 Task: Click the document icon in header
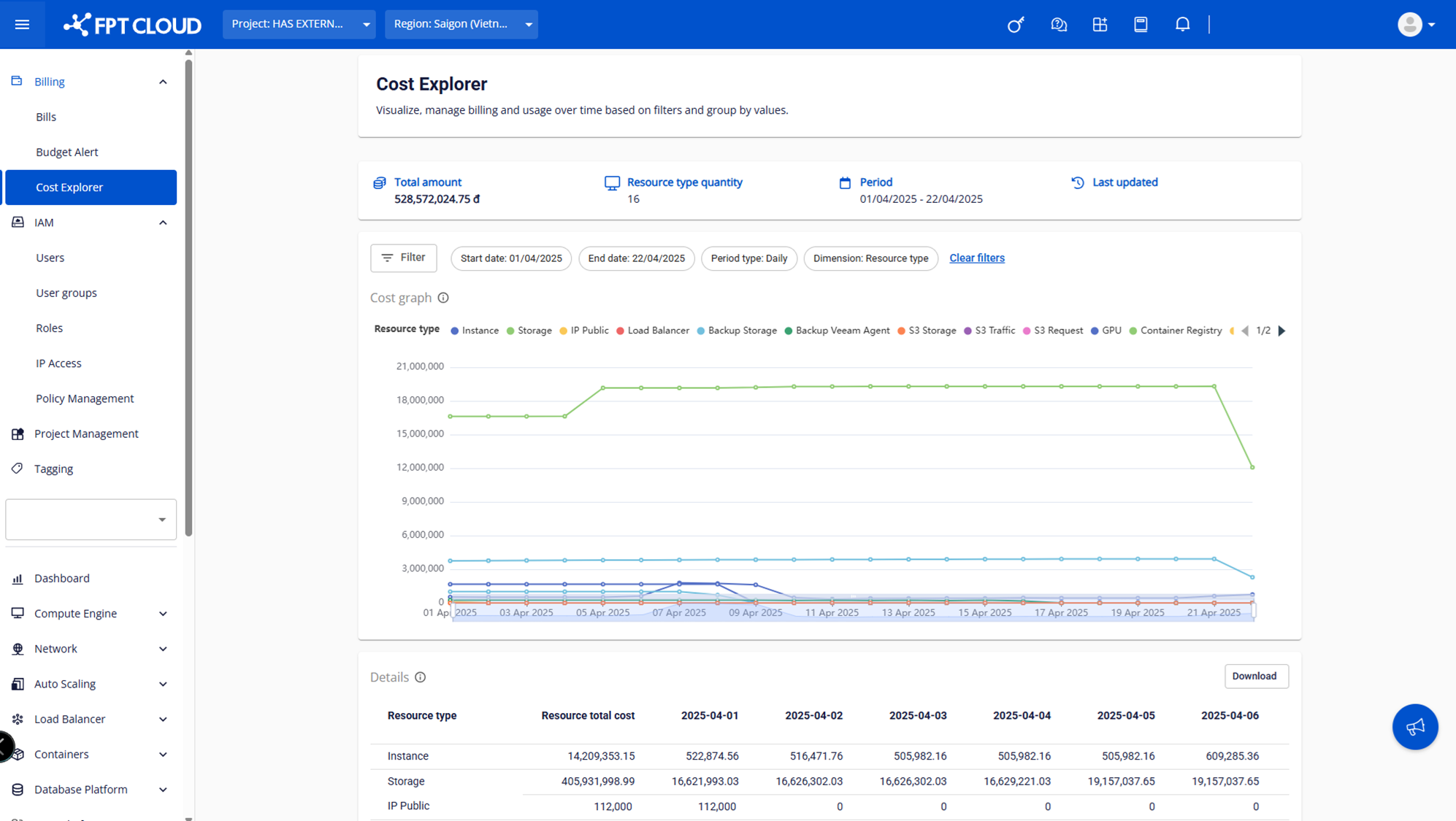(1141, 25)
